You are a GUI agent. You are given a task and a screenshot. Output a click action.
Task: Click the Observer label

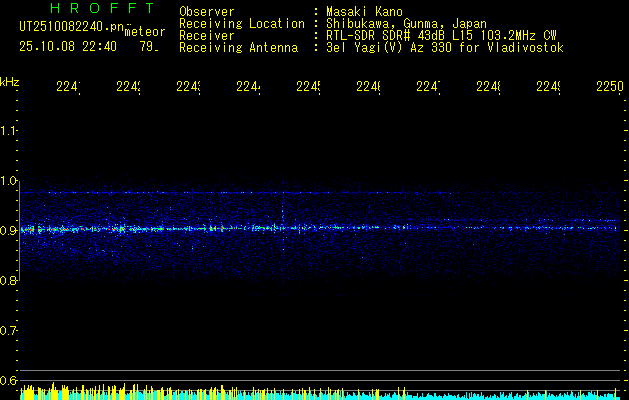coord(207,12)
